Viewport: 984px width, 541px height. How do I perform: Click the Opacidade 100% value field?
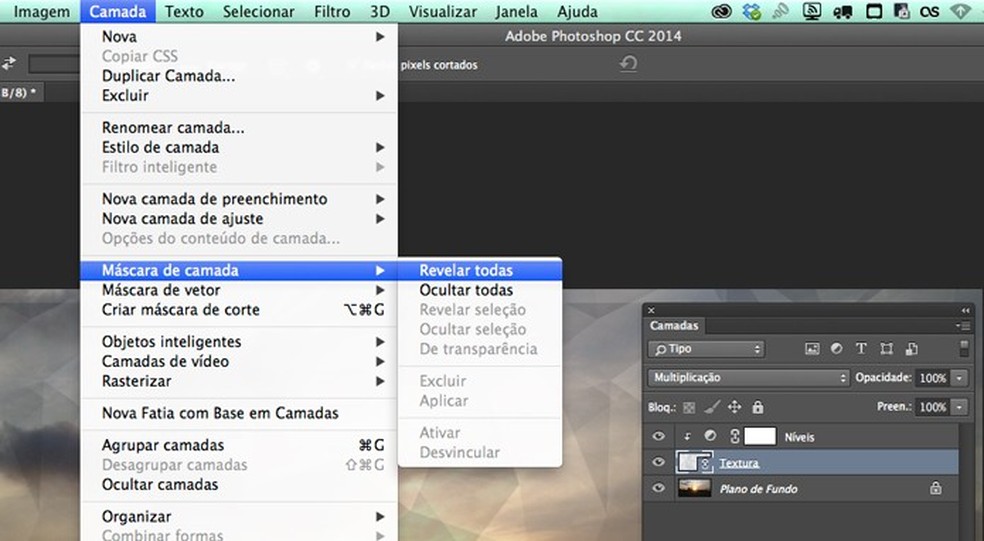[933, 378]
